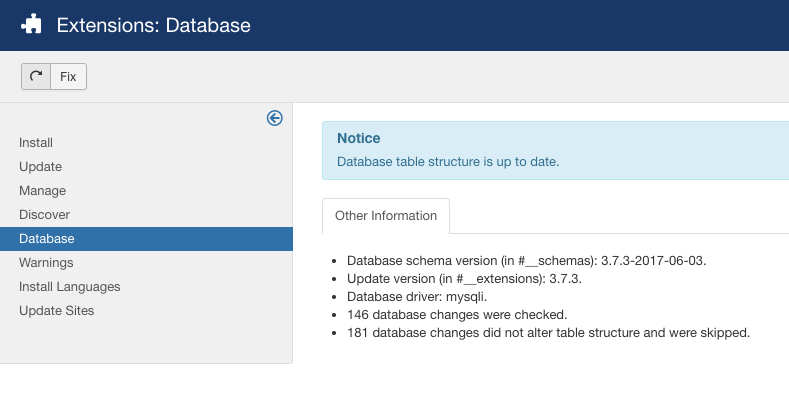Screen dimensions: 789x400
Task: Switch to the Other Information tab
Action: click(x=386, y=216)
